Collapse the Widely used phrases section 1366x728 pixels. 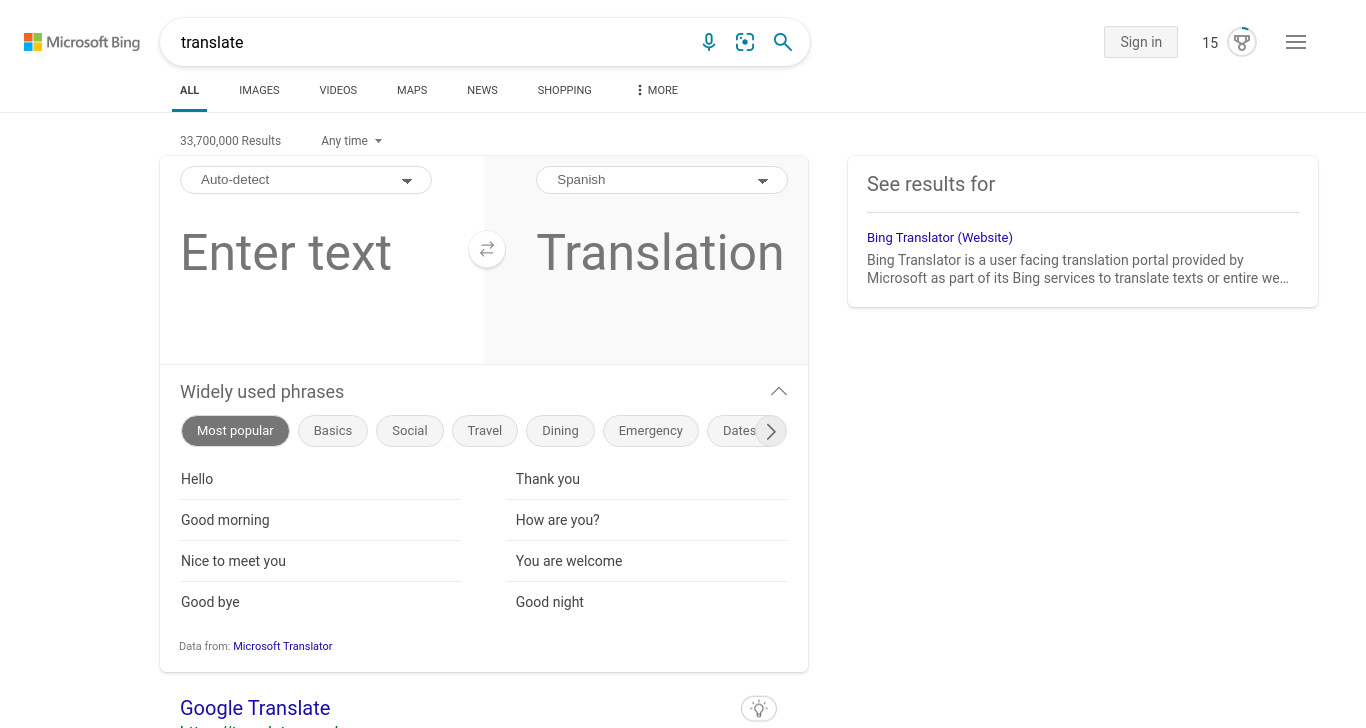[779, 392]
